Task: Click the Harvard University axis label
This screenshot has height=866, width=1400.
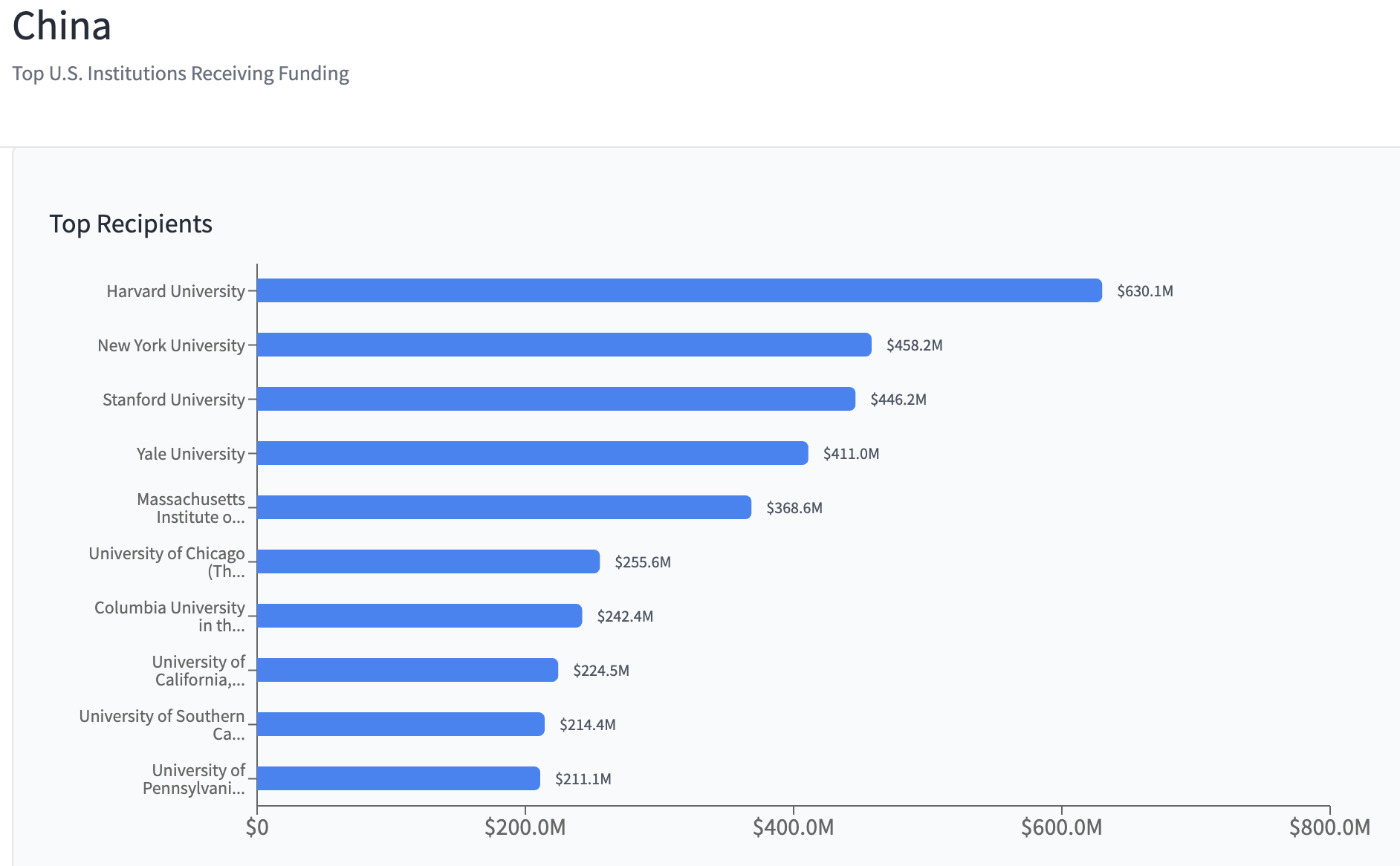Action: coord(175,291)
